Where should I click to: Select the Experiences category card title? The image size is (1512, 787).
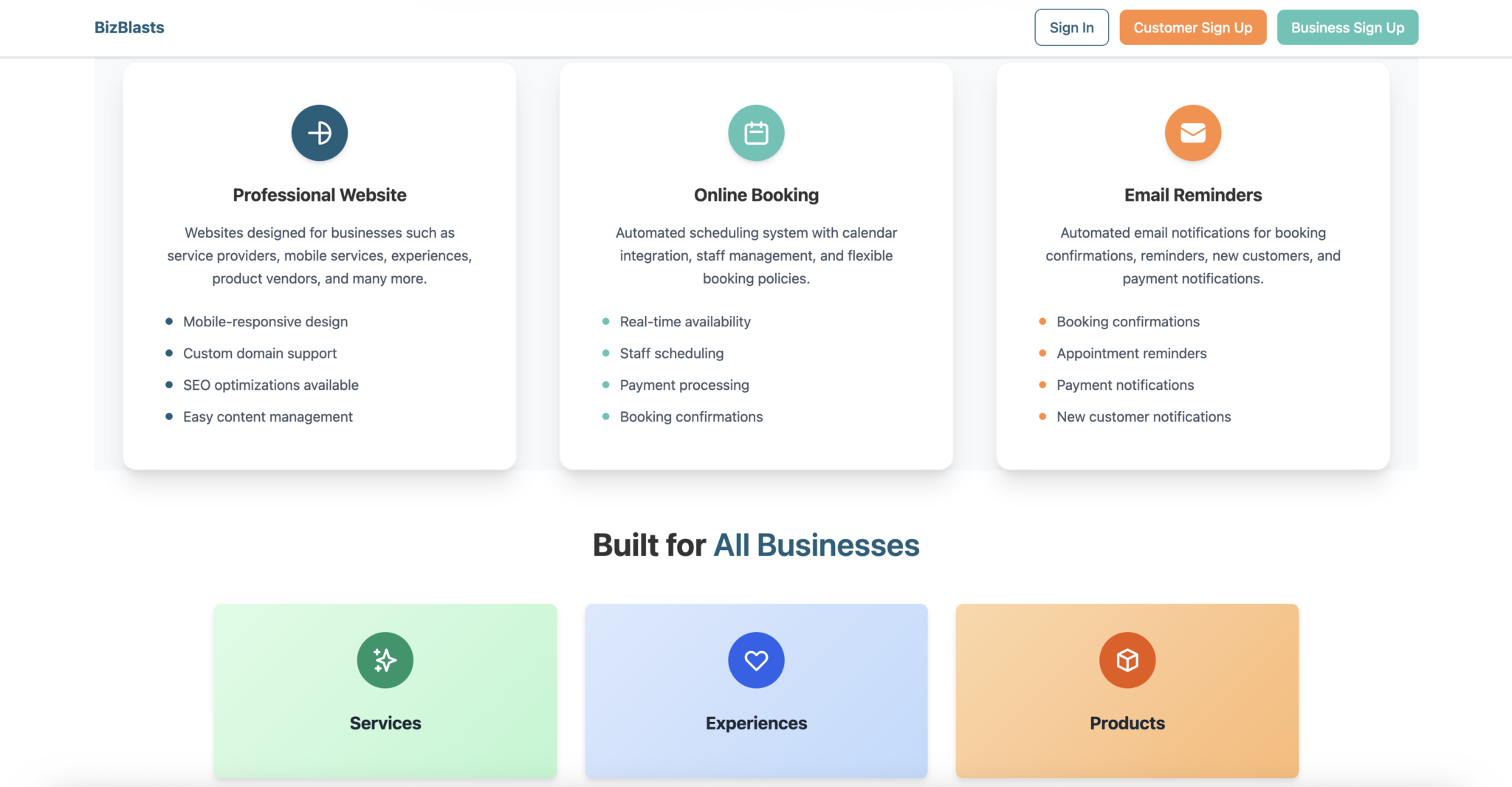click(x=756, y=723)
